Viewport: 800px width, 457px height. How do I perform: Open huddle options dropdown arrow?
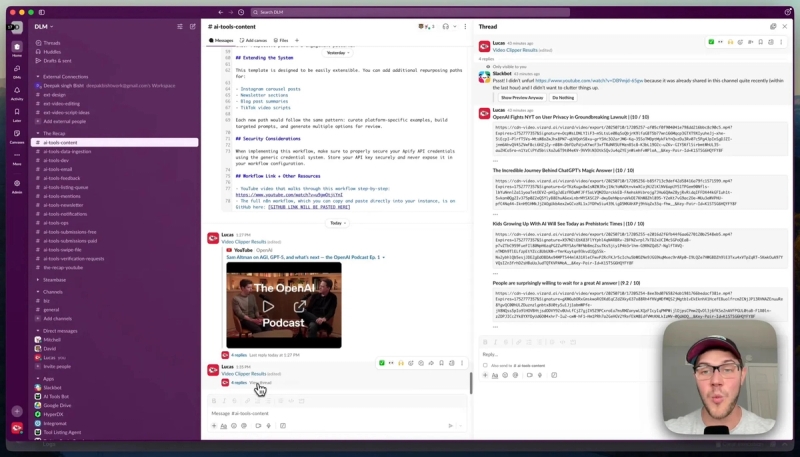pos(455,27)
